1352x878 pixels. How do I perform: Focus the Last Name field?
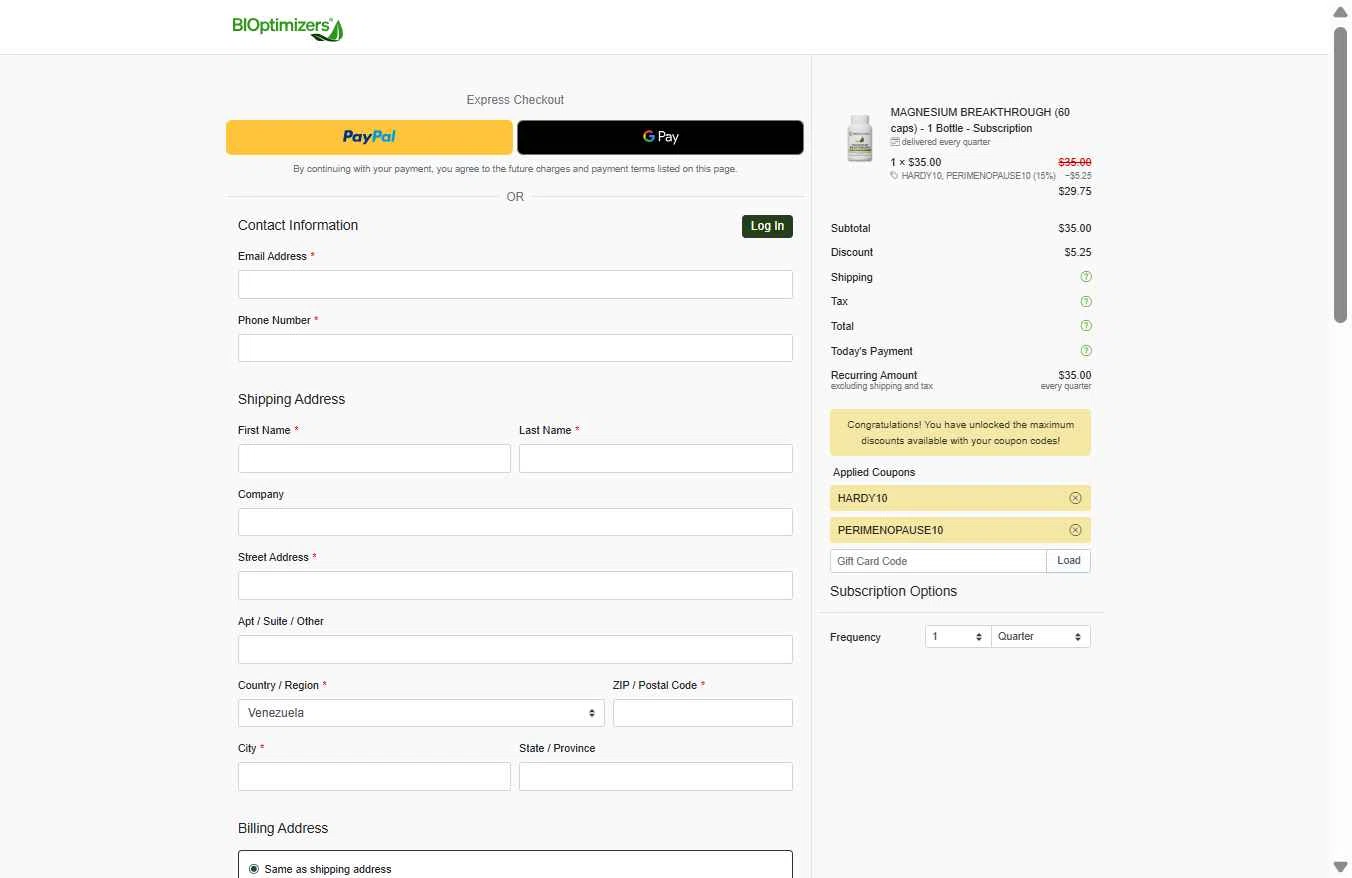click(x=656, y=458)
